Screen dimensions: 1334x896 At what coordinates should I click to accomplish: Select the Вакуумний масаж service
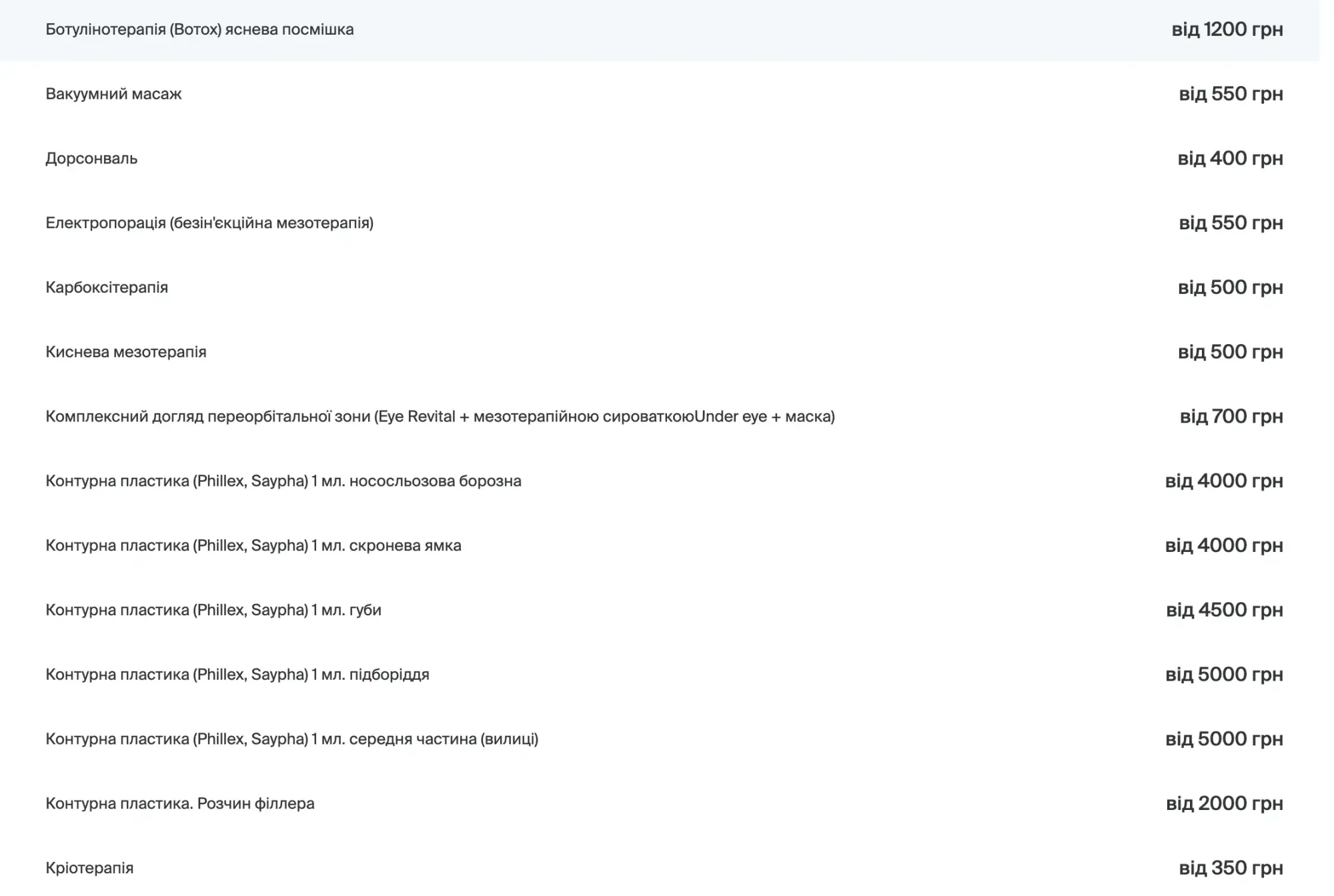pos(113,94)
